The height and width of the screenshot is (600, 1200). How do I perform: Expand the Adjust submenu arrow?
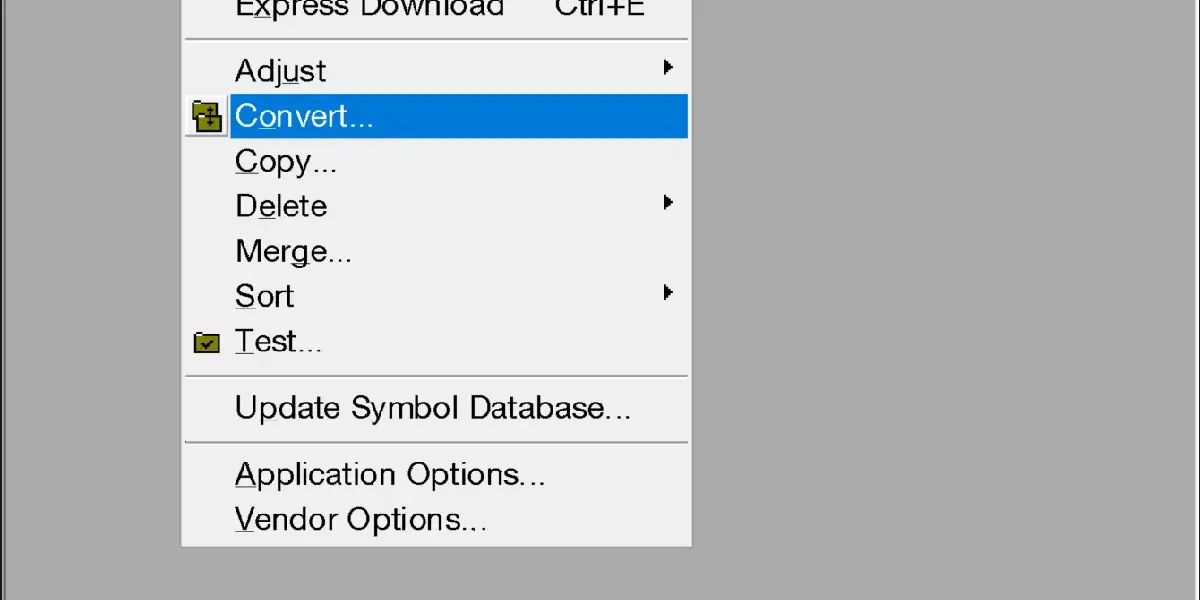(668, 68)
